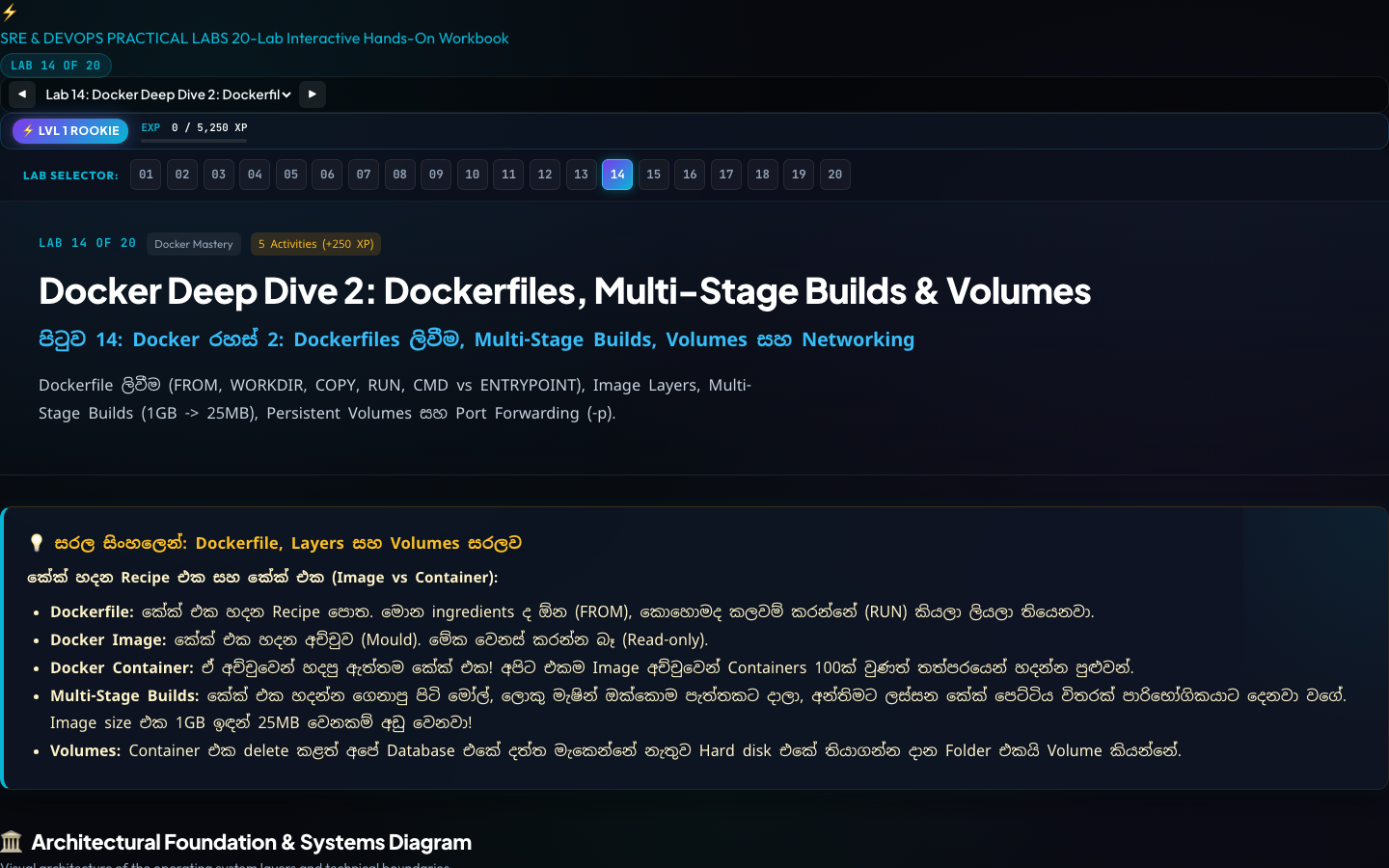Click the LVL 1 ROOKIE badge
The height and width of the screenshot is (868, 1389).
point(70,131)
